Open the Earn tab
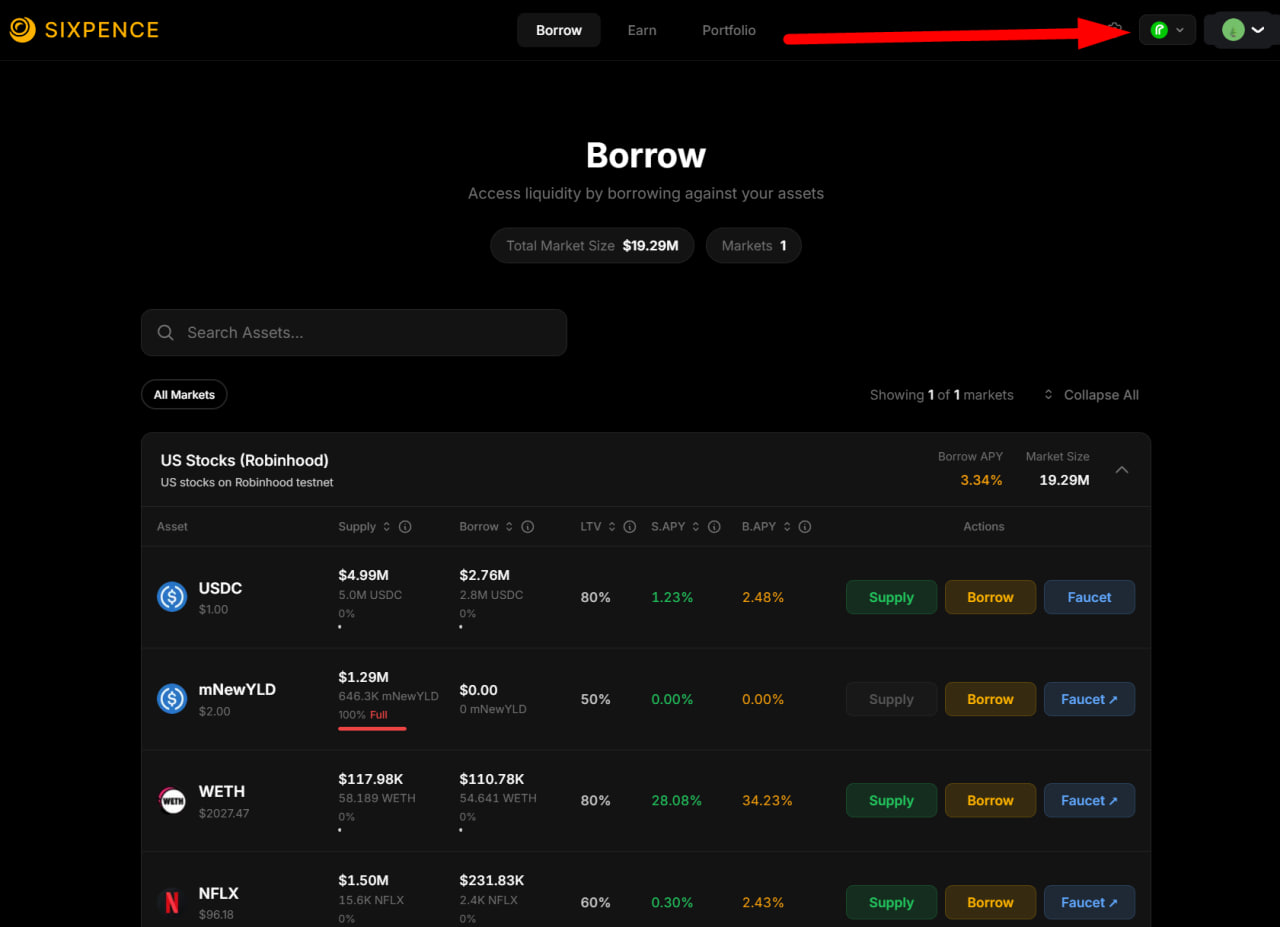 click(642, 30)
